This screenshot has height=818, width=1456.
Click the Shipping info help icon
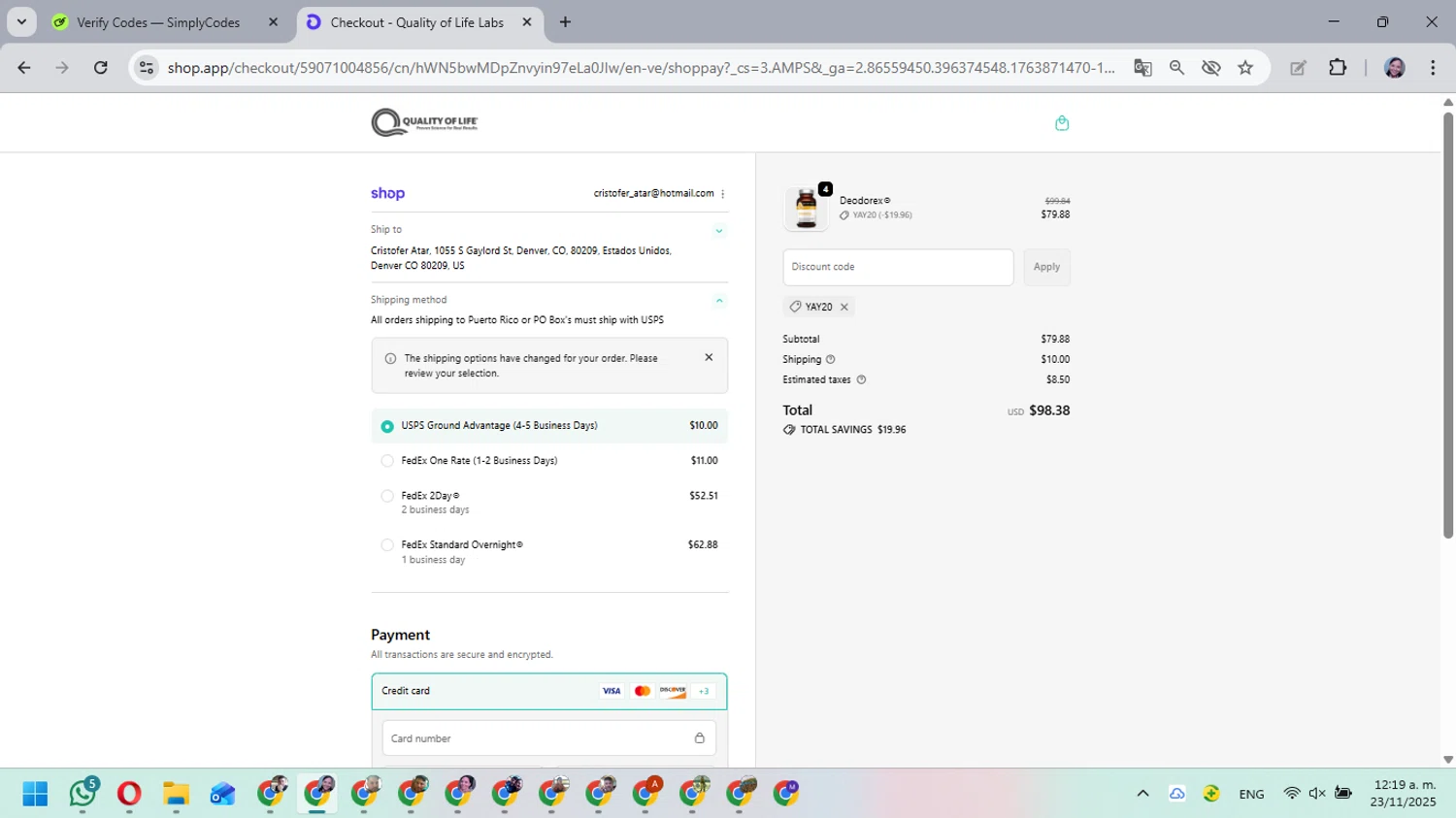(831, 360)
